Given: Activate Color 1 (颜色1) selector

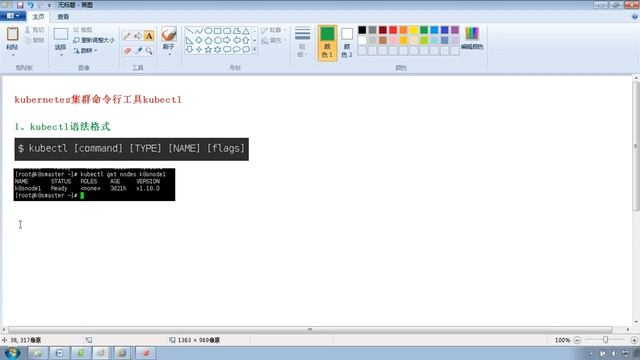Looking at the screenshot, I should (327, 42).
